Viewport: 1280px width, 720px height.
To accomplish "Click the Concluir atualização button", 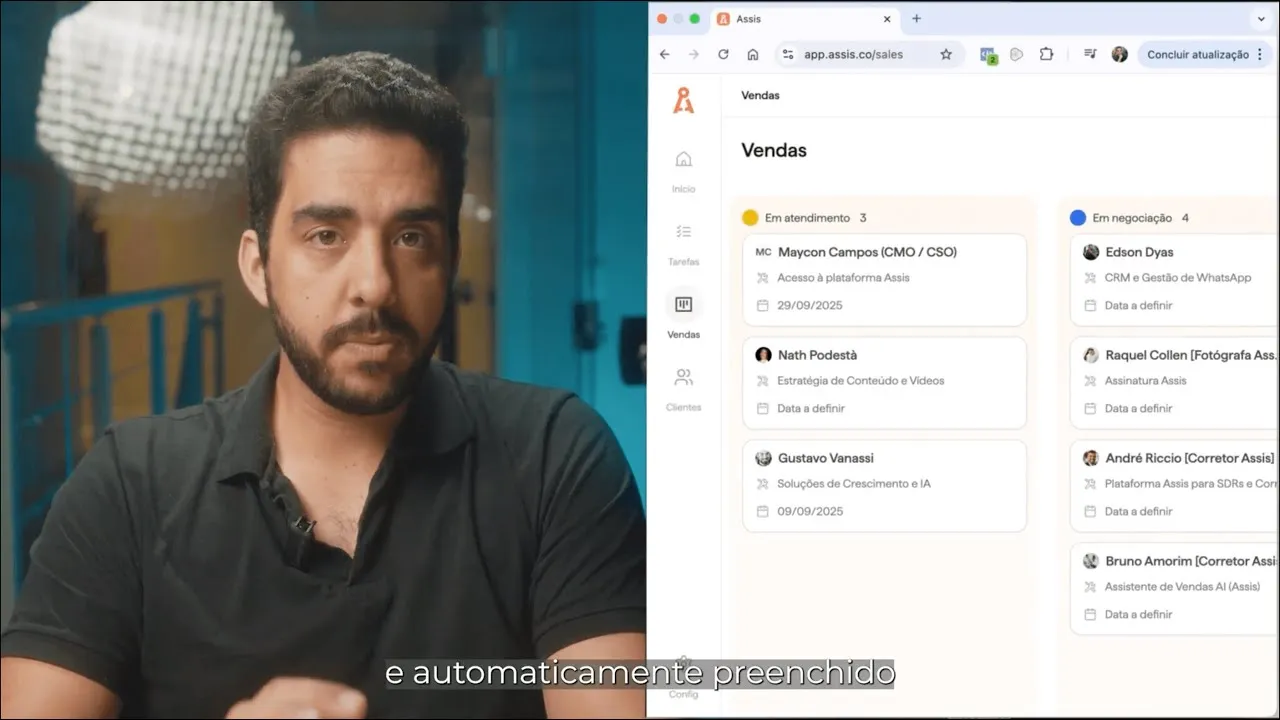I will [x=1197, y=54].
